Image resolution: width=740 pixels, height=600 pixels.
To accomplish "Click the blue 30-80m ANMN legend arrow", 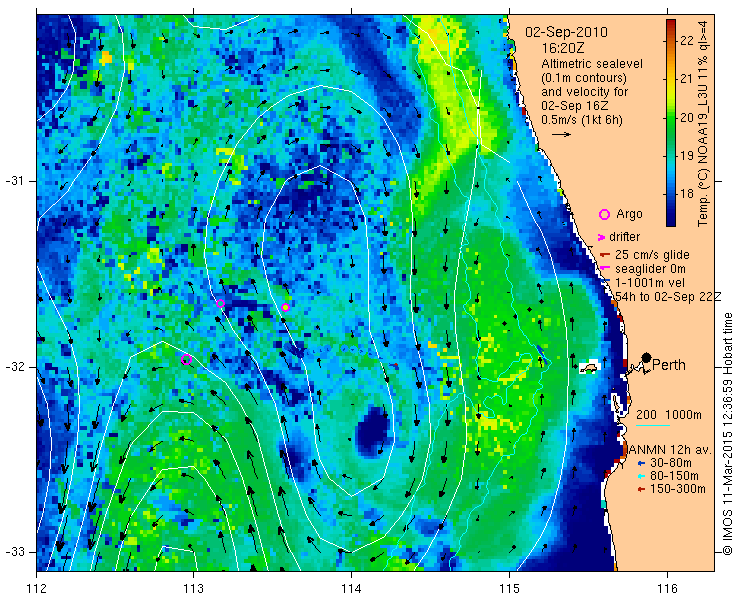I will 640,463.
